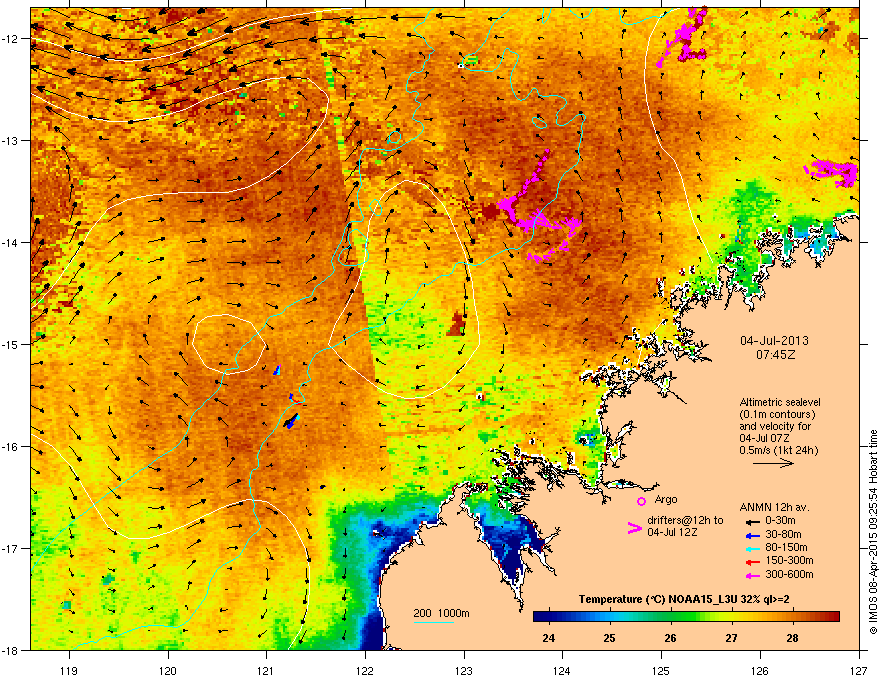Image resolution: width=880 pixels, height=680 pixels.
Task: Click the blue ANMN current arrows near 15.8°S
Action: pos(291,421)
